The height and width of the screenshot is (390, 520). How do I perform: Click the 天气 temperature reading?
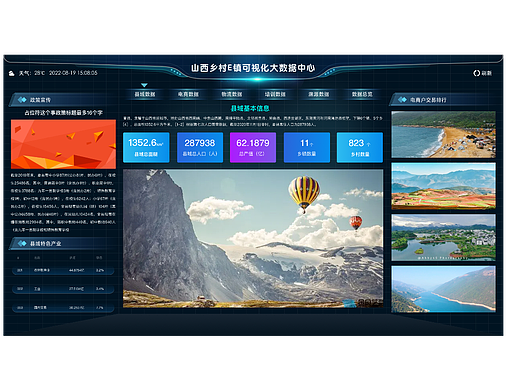tap(32, 73)
